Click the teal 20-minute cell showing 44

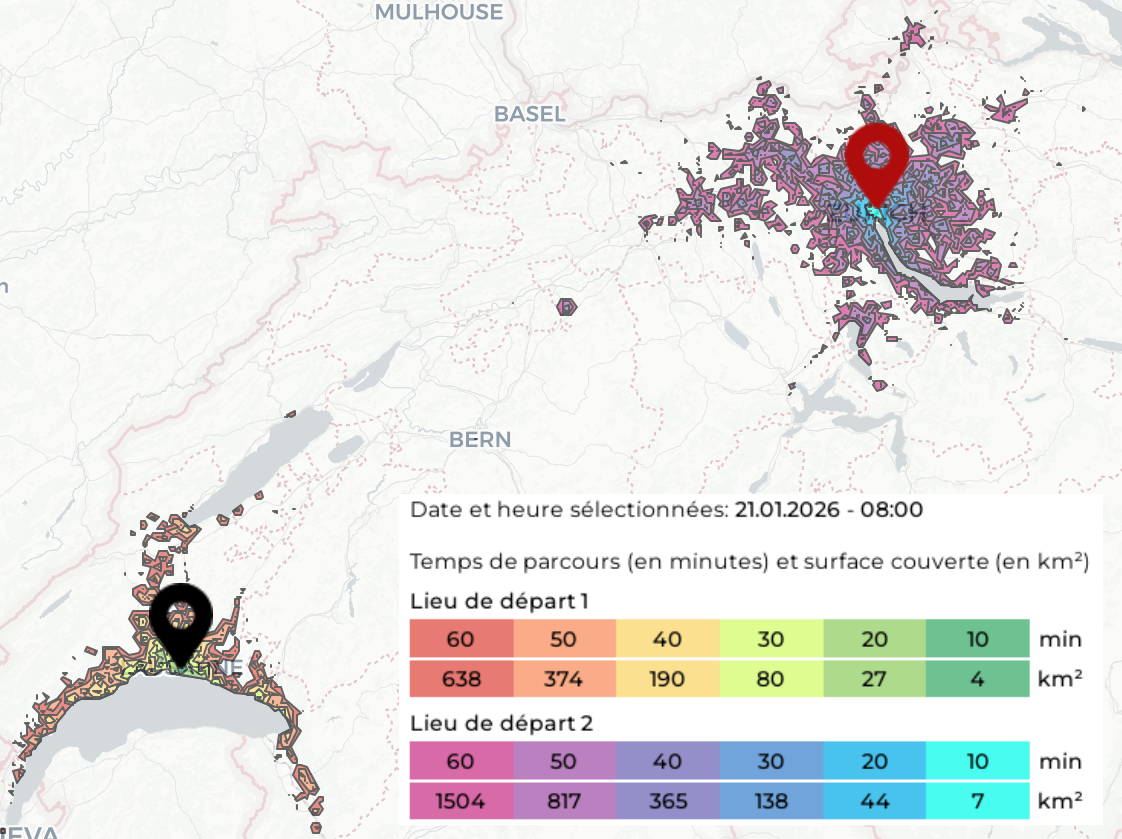(x=874, y=801)
